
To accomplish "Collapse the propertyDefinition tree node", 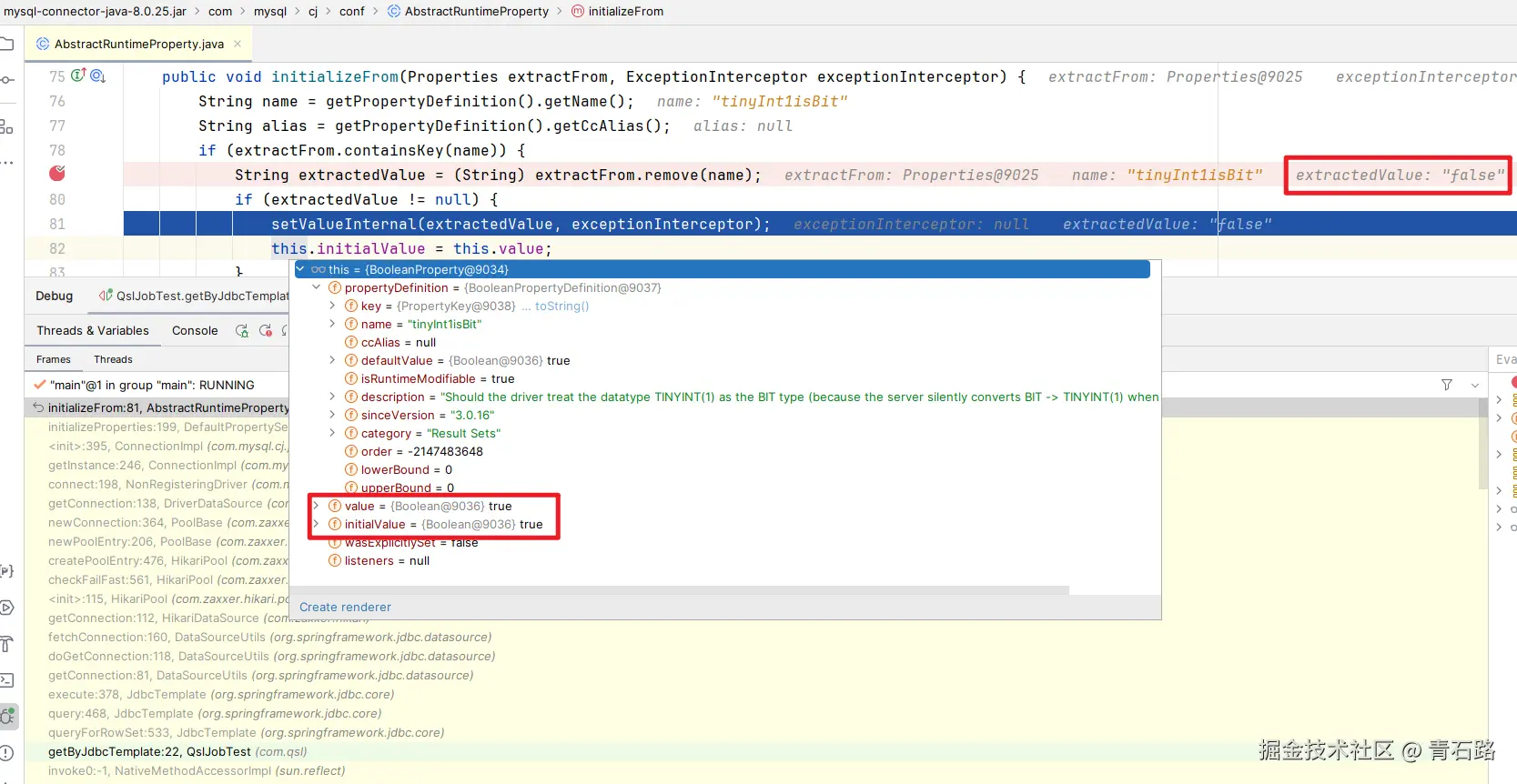I will [x=317, y=287].
